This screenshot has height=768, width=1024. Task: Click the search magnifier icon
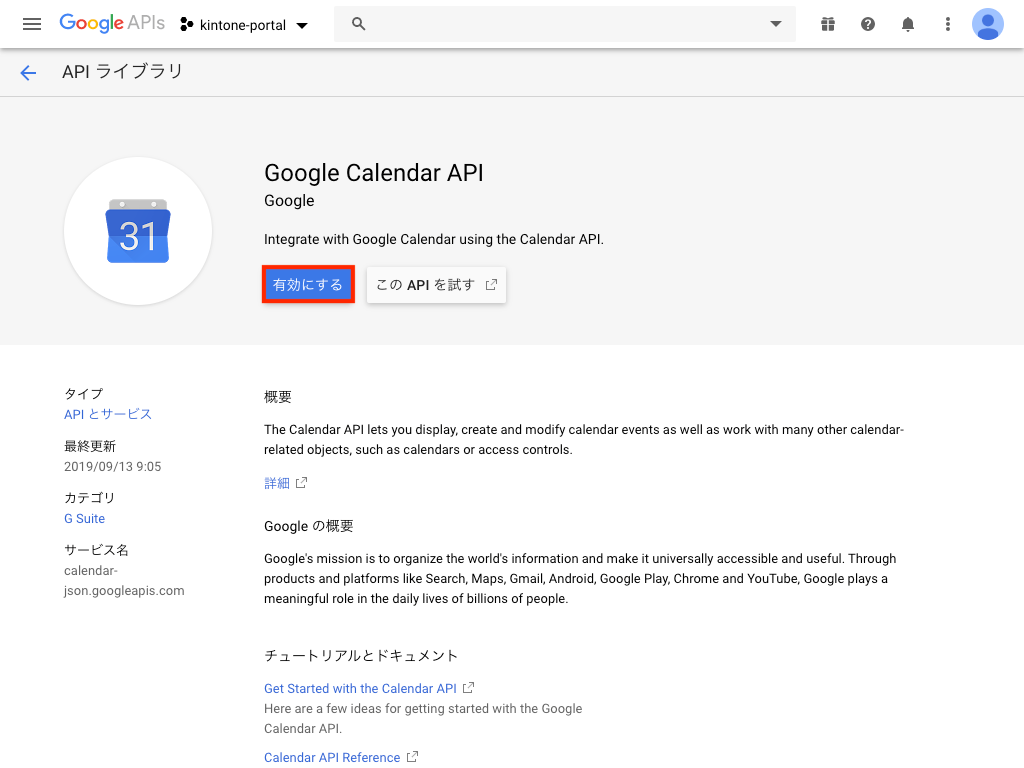click(359, 24)
